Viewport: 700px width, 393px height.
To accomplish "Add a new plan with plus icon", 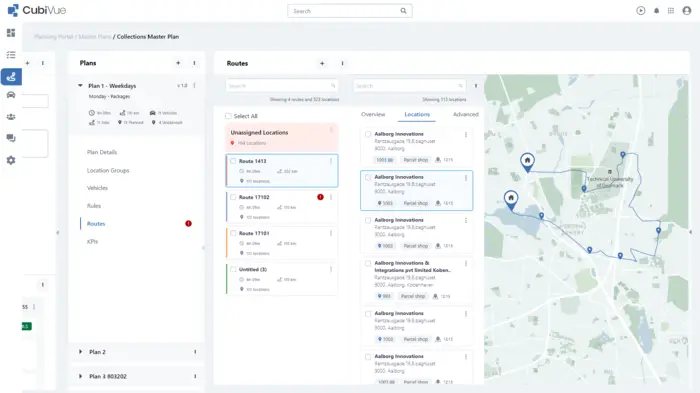I will point(178,63).
